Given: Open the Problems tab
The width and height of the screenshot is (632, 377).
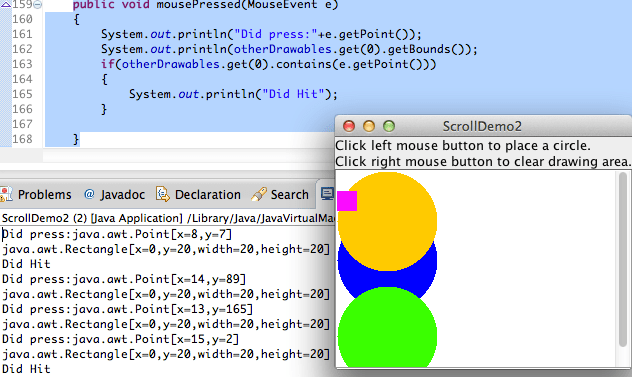Looking at the screenshot, I should (x=44, y=194).
